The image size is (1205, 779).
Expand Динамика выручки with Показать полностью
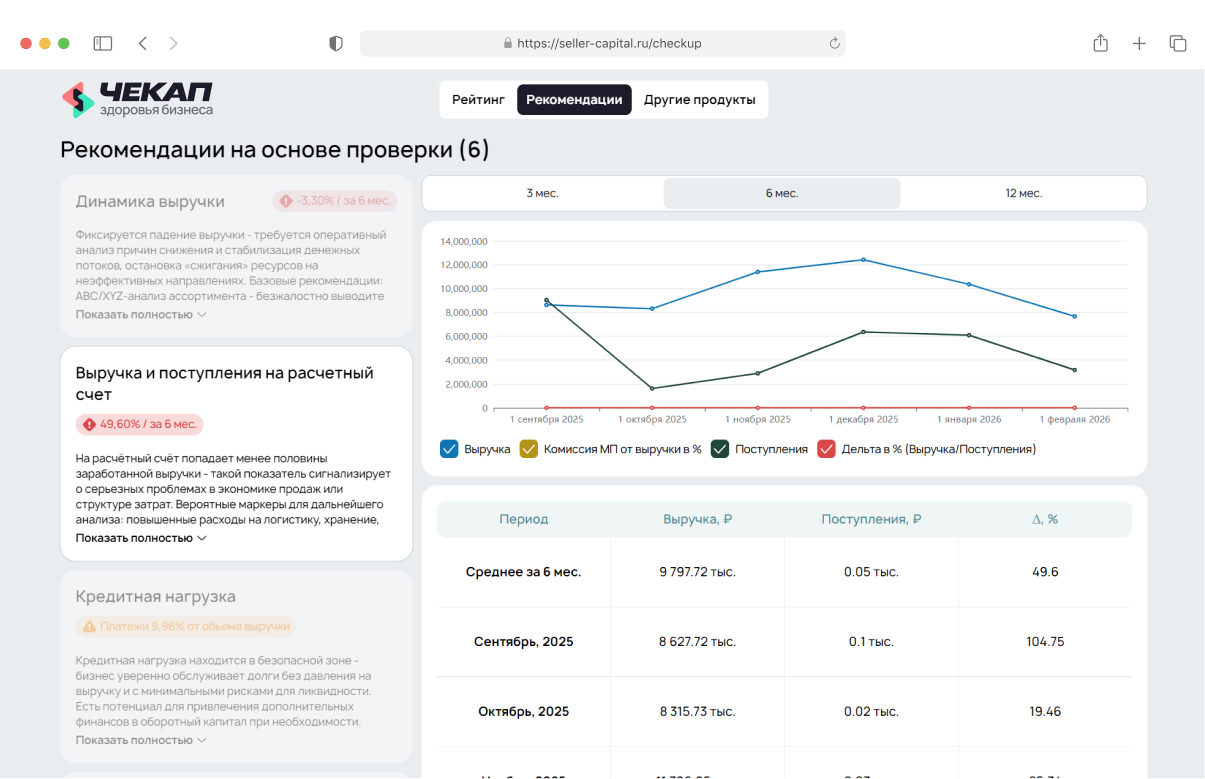[x=141, y=314]
